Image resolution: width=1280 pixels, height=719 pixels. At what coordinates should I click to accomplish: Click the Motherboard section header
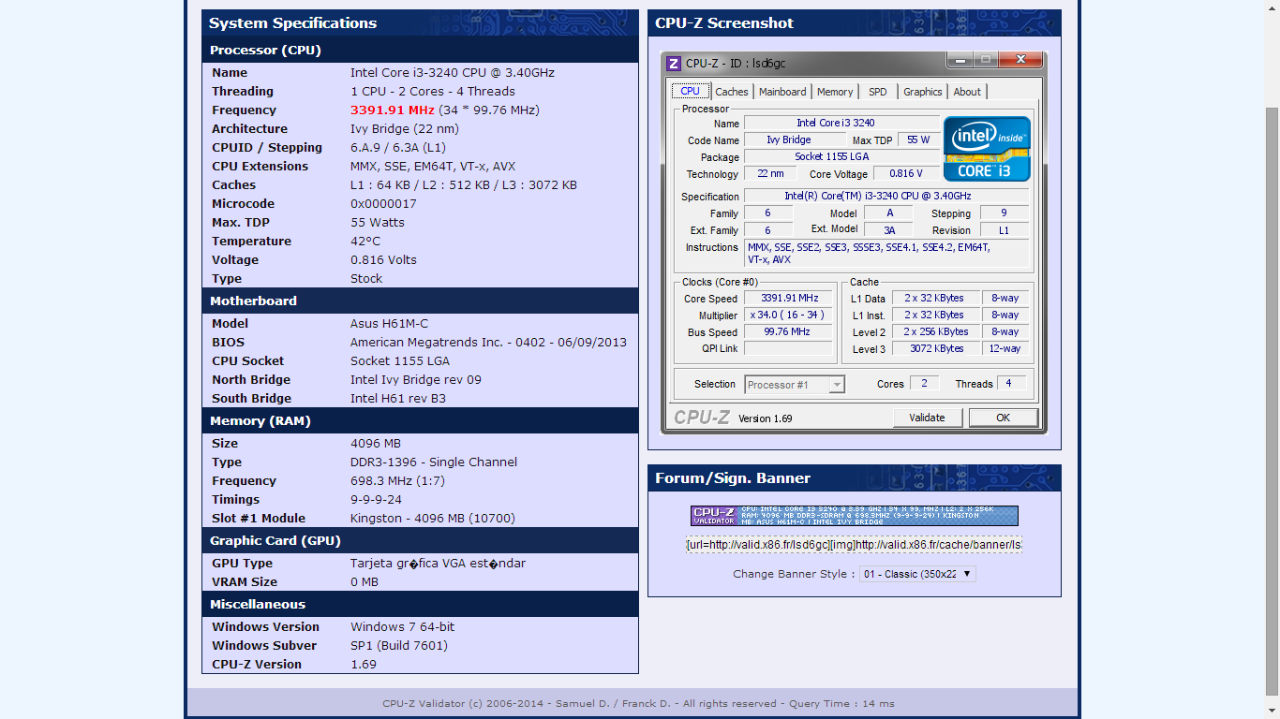pos(420,301)
